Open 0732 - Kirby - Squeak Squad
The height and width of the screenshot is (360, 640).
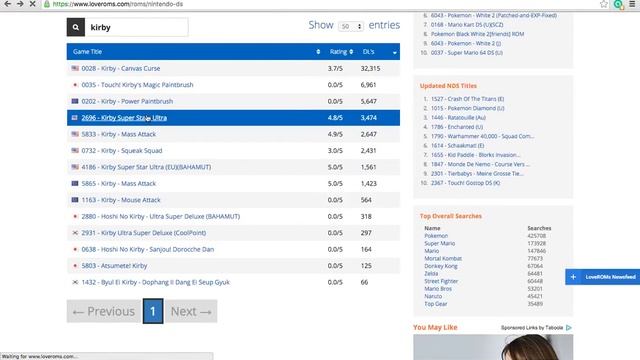pyautogui.click(x=122, y=151)
